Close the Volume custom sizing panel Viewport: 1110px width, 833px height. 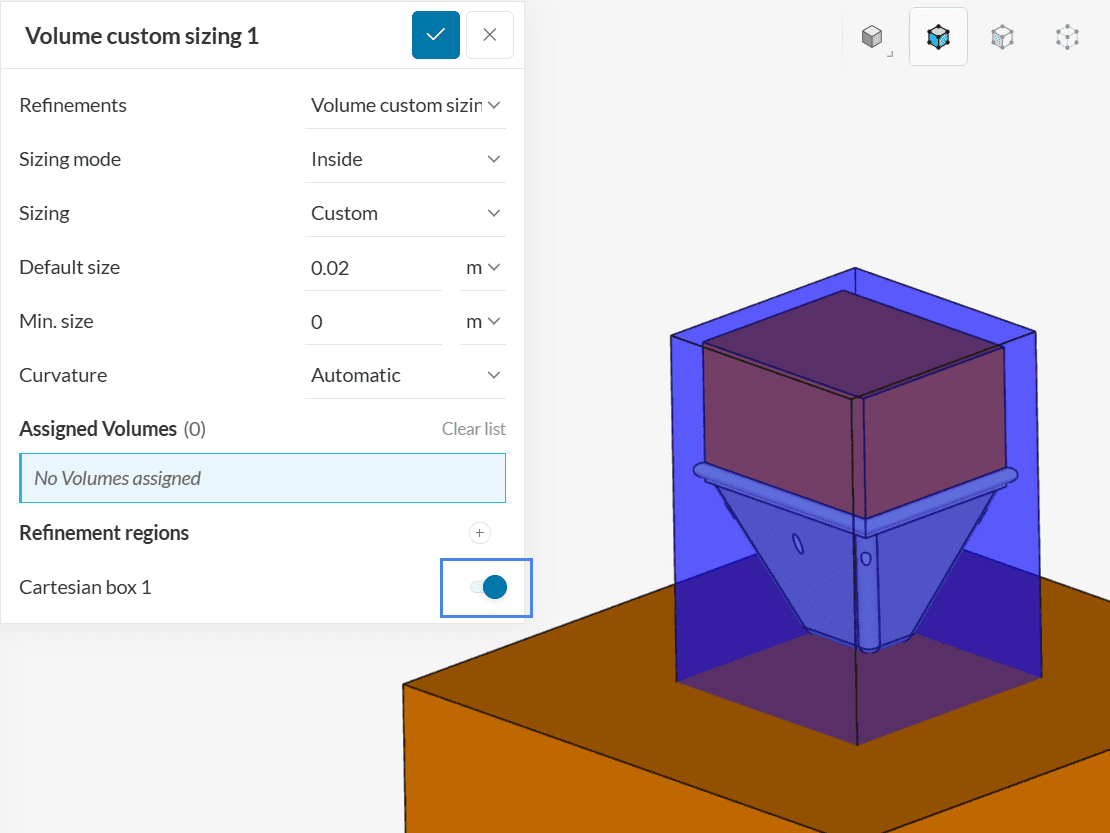point(490,35)
